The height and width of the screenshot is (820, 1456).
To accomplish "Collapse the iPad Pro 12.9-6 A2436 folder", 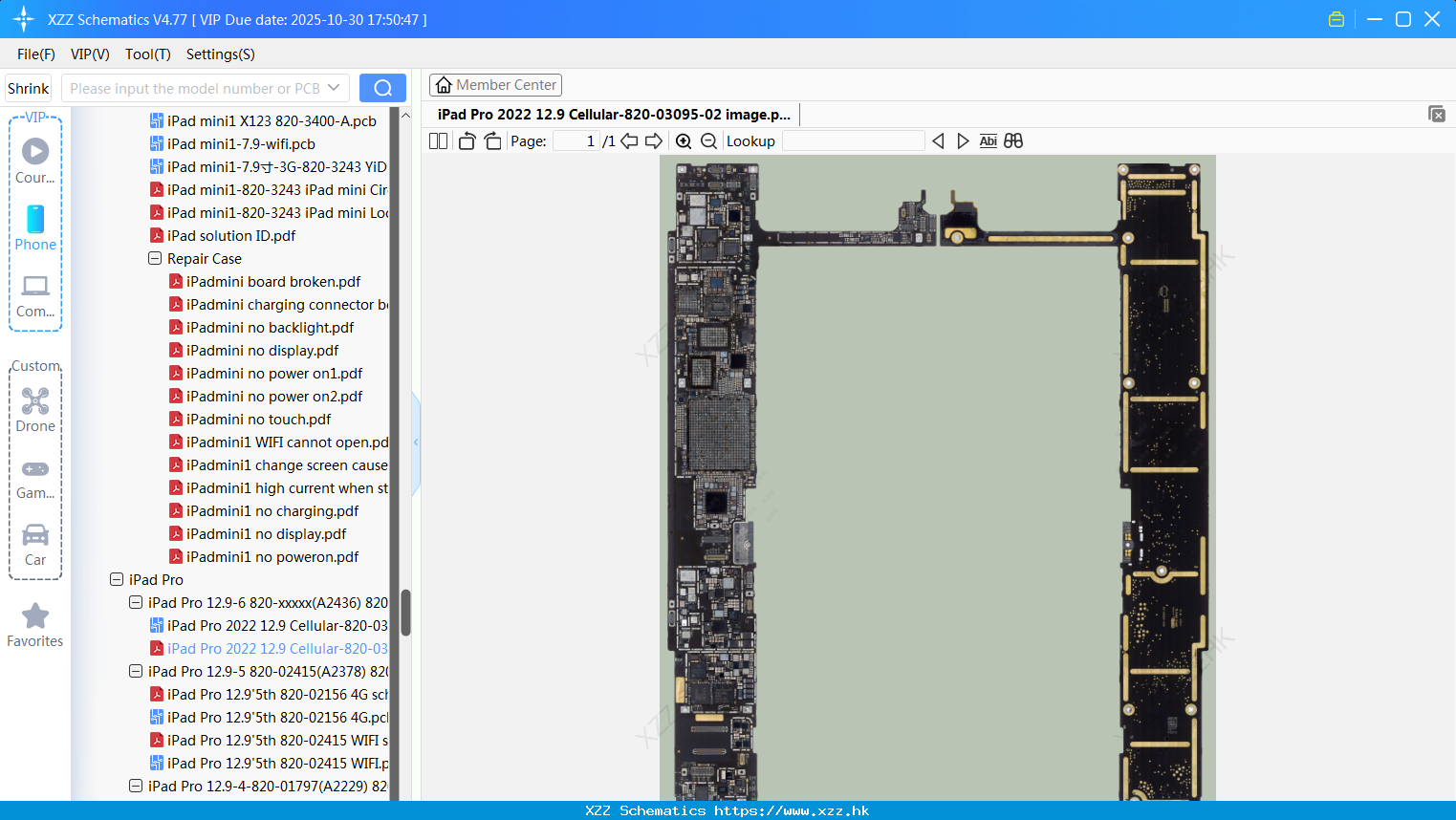I will pyautogui.click(x=136, y=603).
